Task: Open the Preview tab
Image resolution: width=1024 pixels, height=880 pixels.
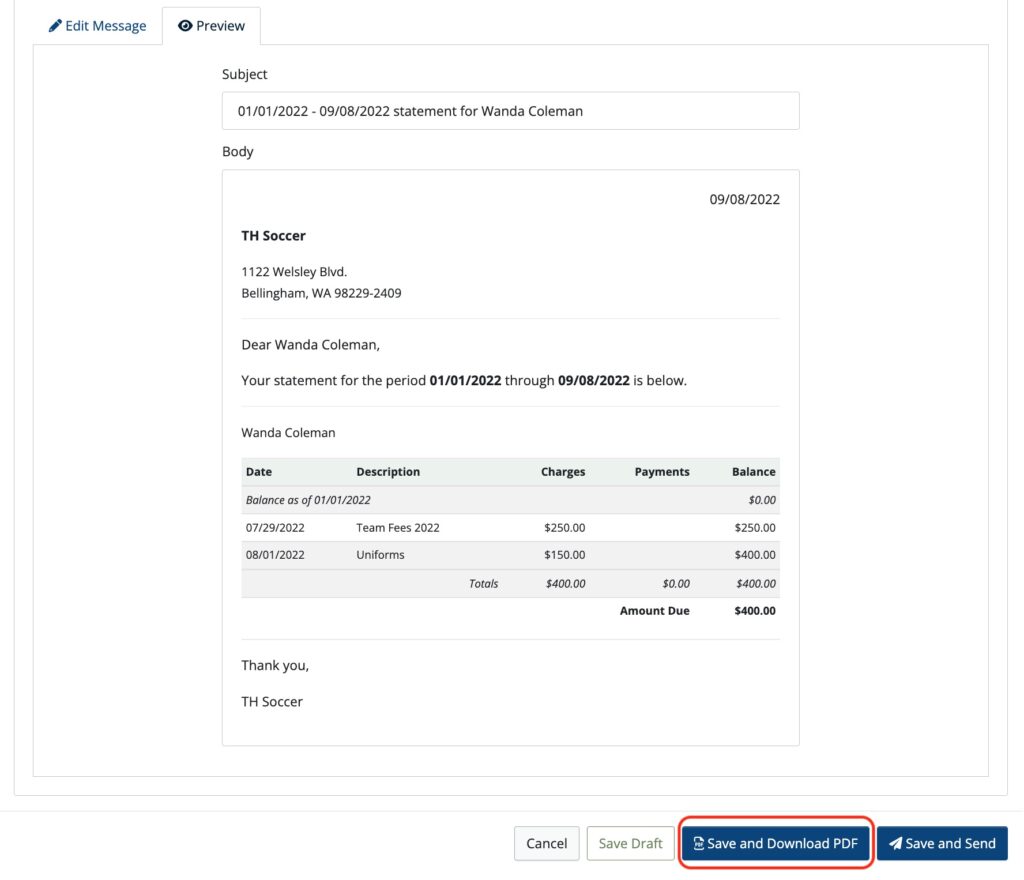Action: tap(211, 25)
